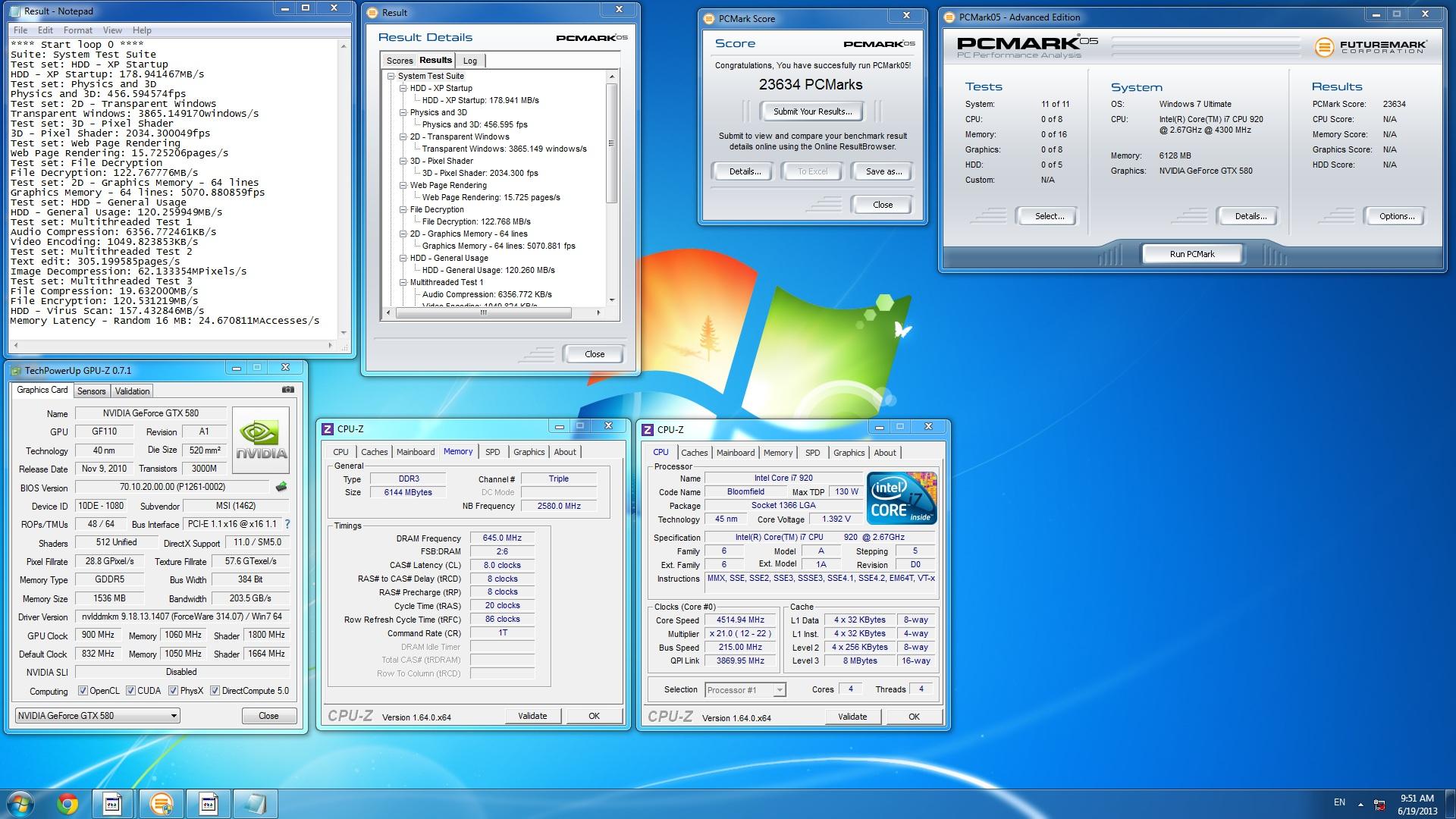Viewport: 1456px width, 819px height.
Task: Click Details... in PCMark Score window
Action: [x=744, y=171]
